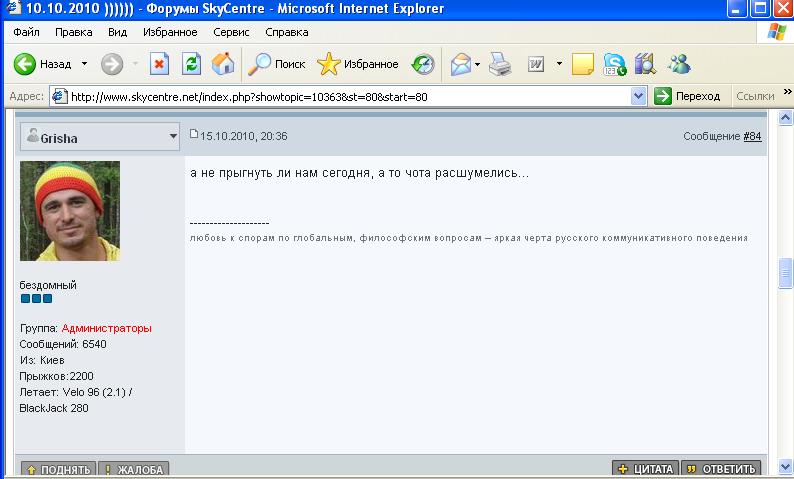
Task: Click the user rank pips
Action: tap(36, 299)
